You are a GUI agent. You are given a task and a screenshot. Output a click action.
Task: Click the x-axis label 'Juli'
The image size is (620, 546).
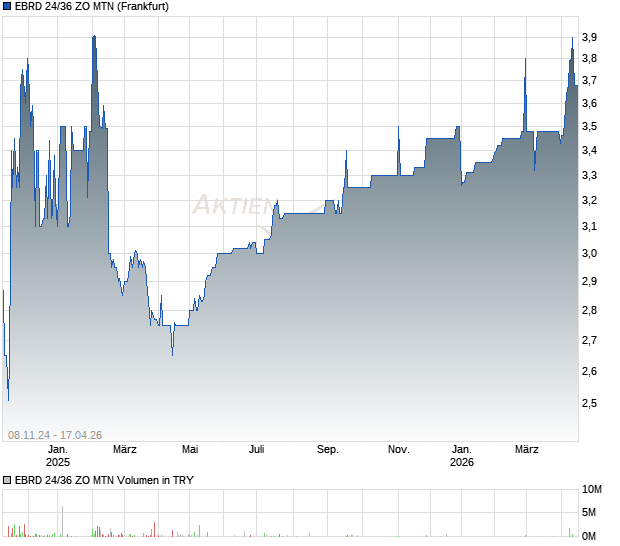(256, 449)
